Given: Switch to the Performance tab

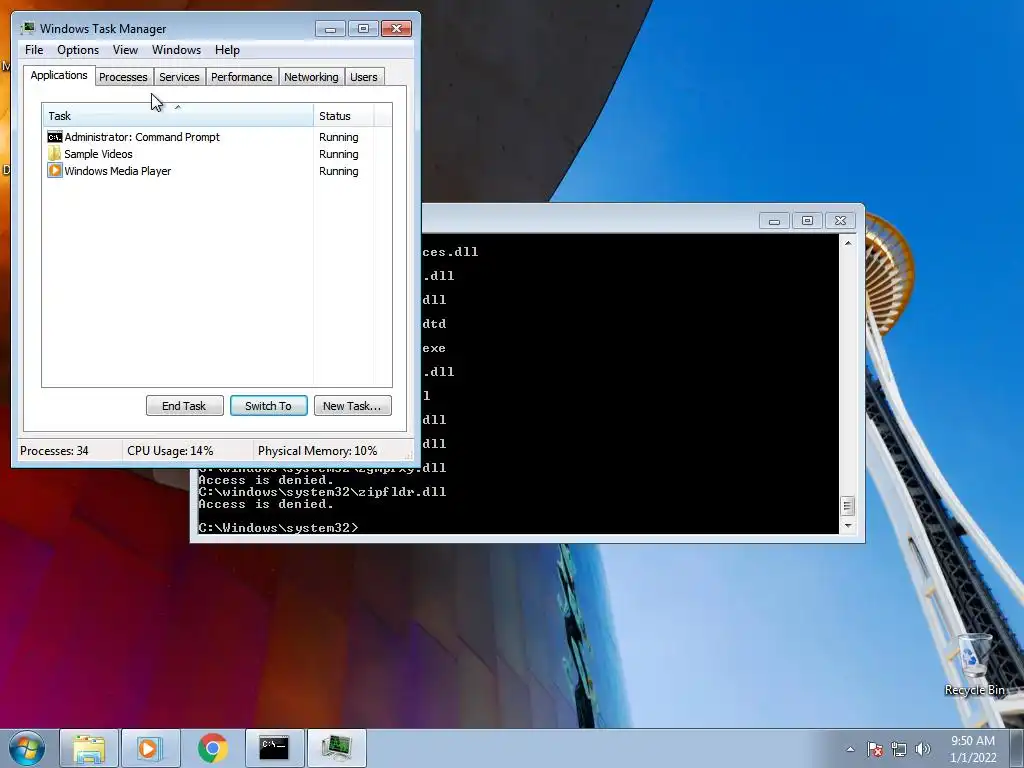Looking at the screenshot, I should tap(242, 77).
